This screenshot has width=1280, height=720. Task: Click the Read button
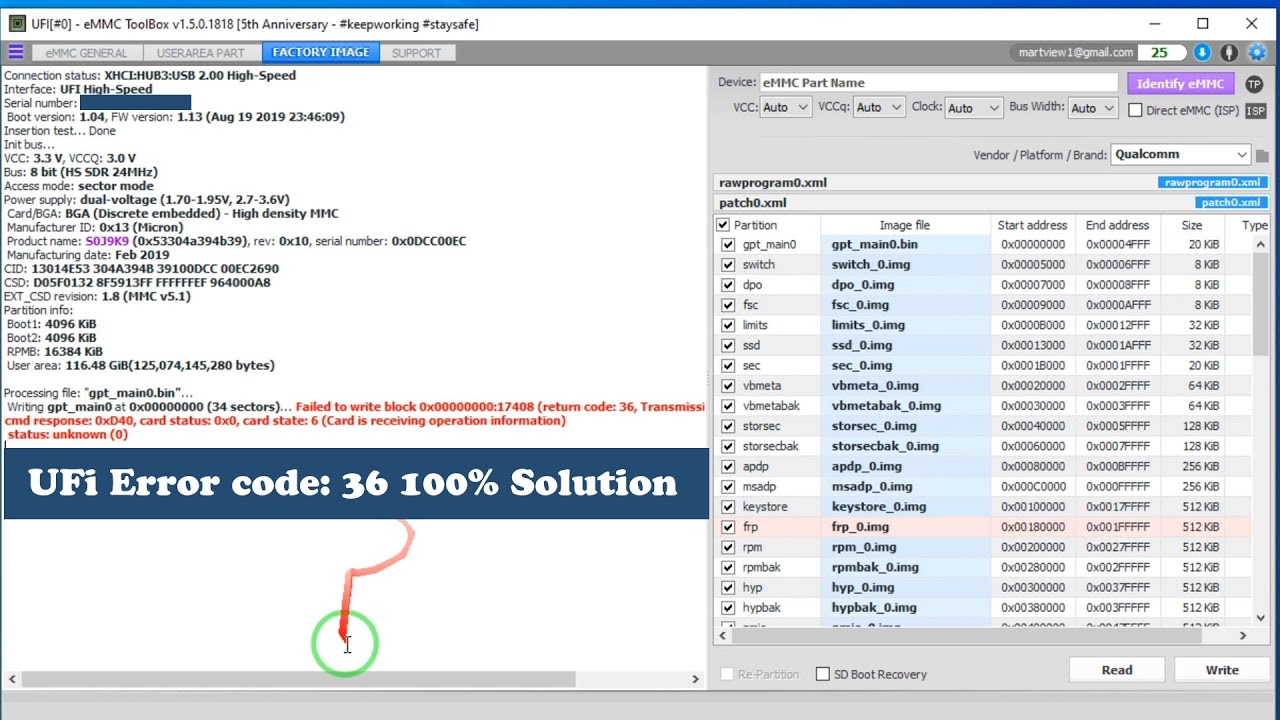(1117, 670)
